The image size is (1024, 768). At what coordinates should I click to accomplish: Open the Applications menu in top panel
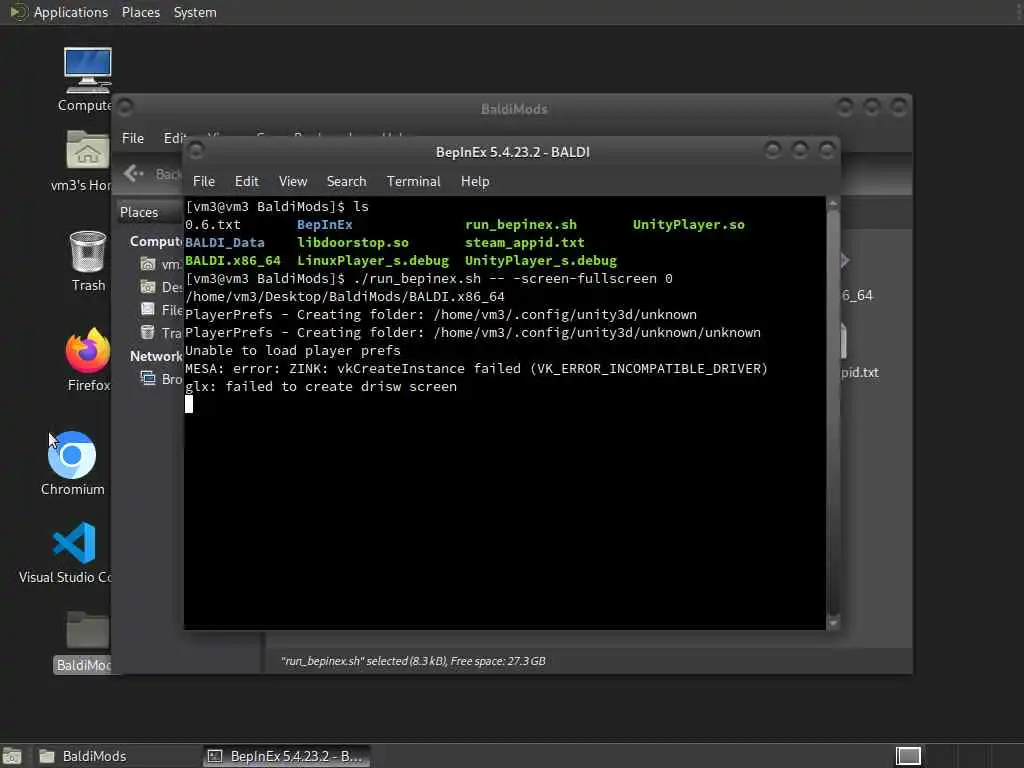click(71, 12)
